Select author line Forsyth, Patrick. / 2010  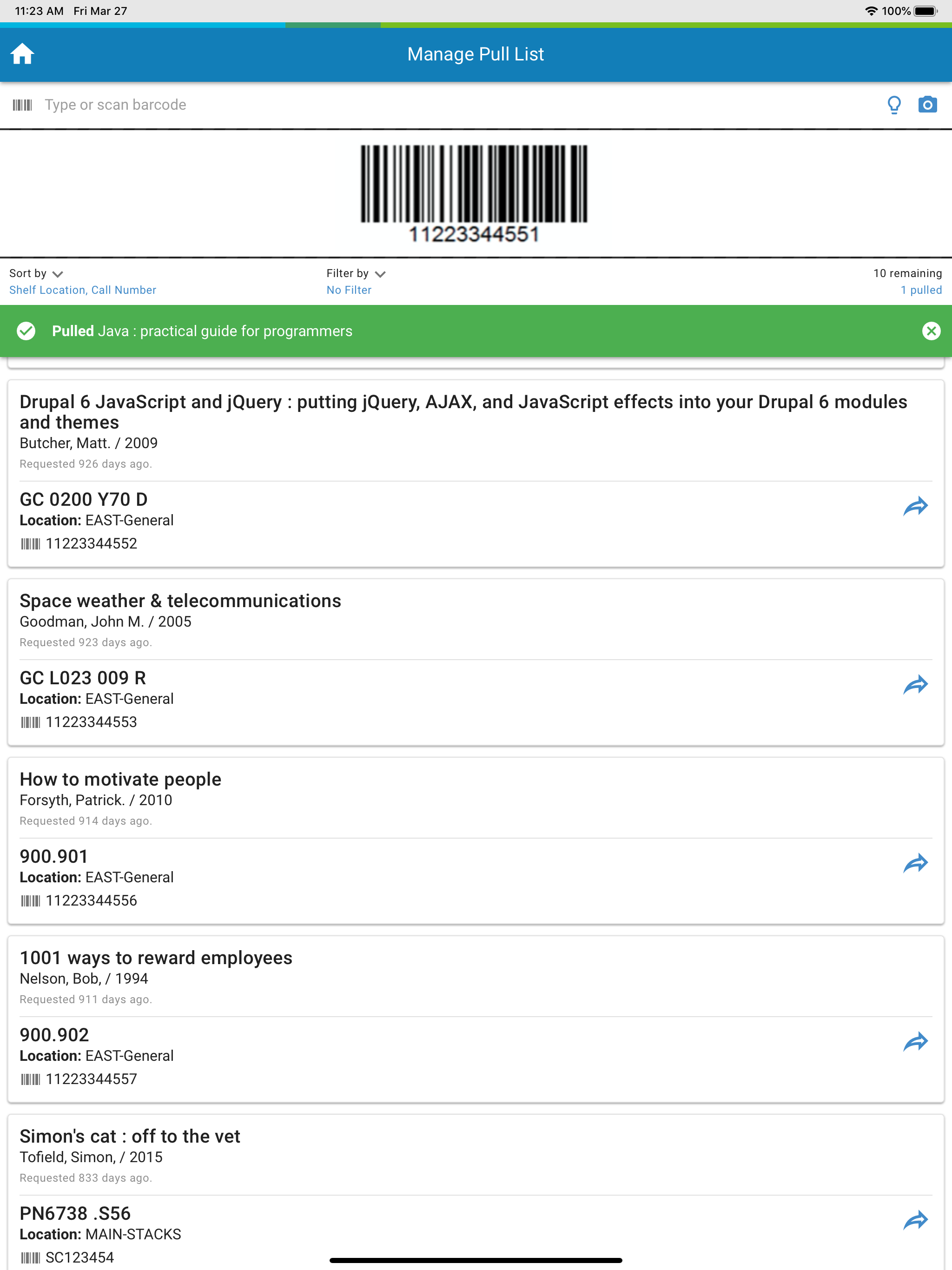96,801
